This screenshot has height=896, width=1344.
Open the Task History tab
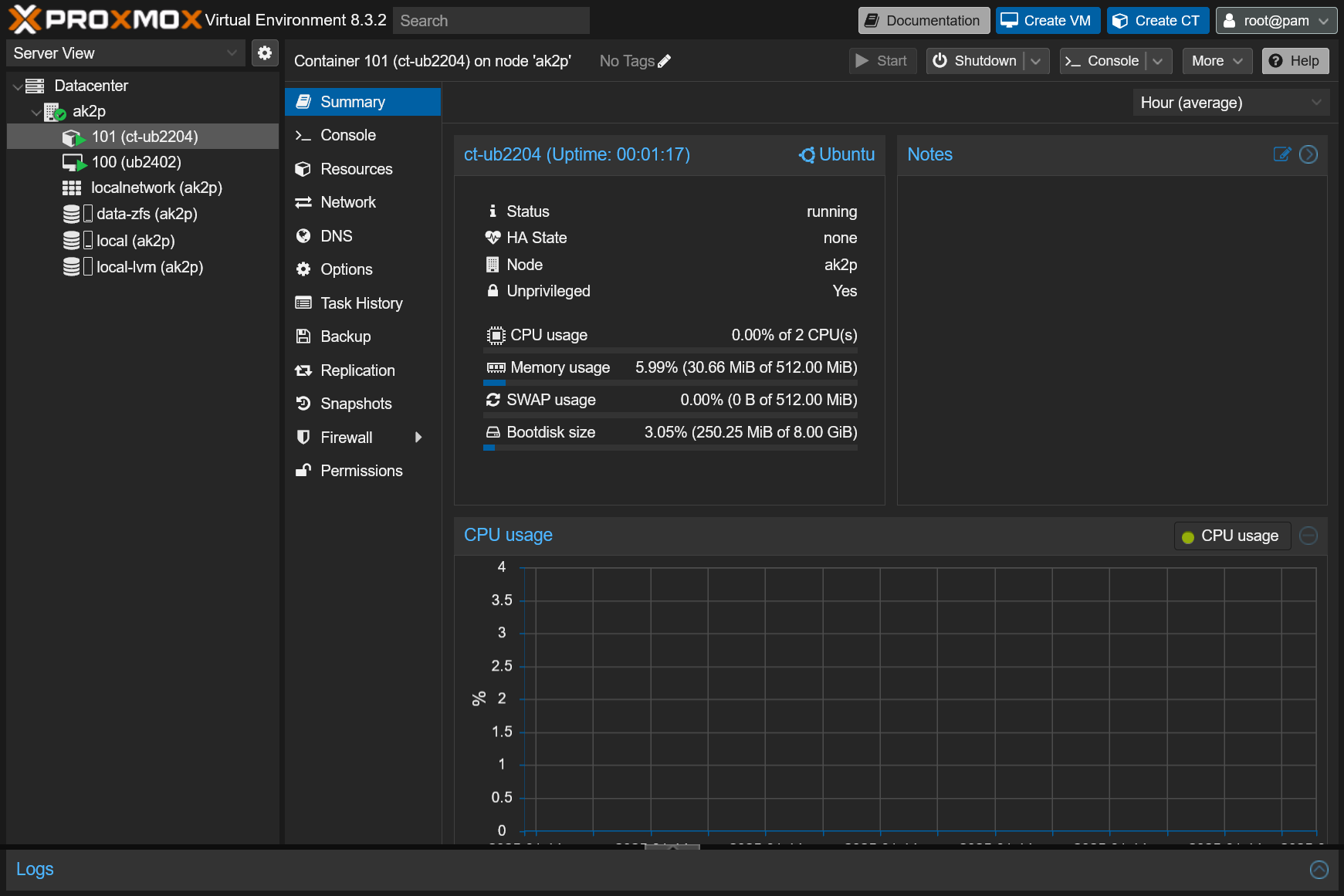click(x=363, y=303)
